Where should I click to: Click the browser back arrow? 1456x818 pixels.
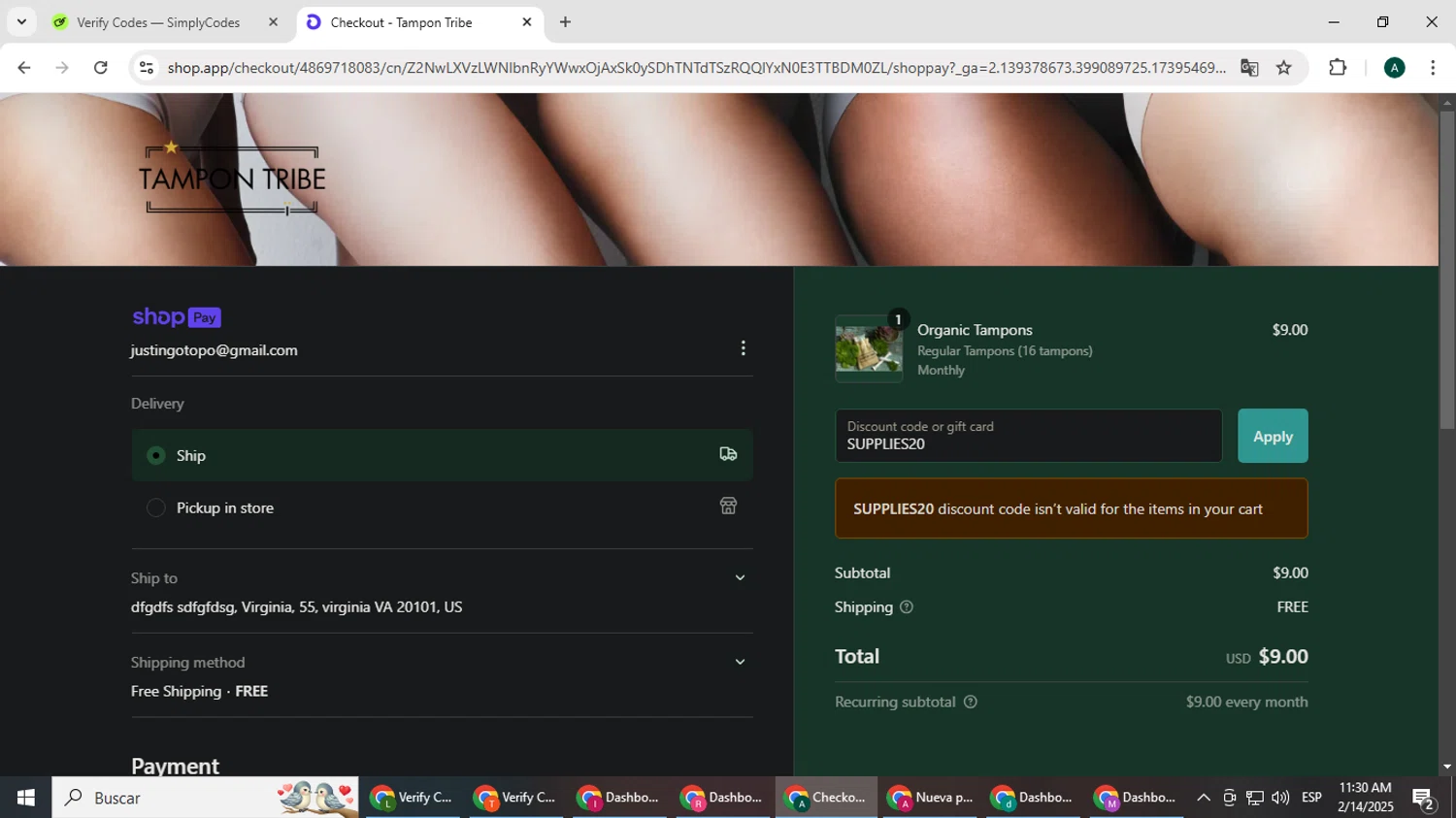pyautogui.click(x=24, y=67)
